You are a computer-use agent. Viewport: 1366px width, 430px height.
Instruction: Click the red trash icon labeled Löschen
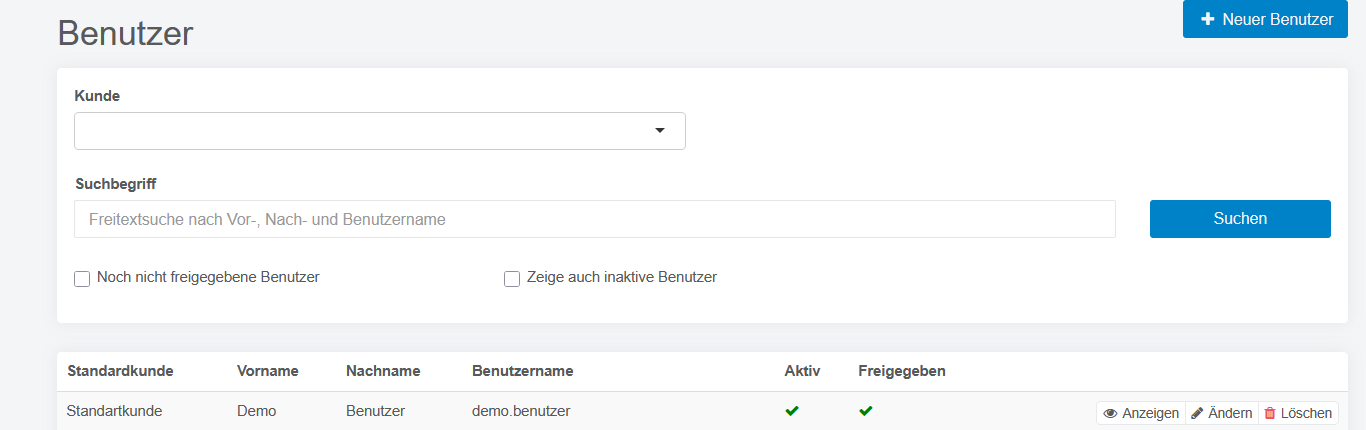pyautogui.click(x=1270, y=413)
